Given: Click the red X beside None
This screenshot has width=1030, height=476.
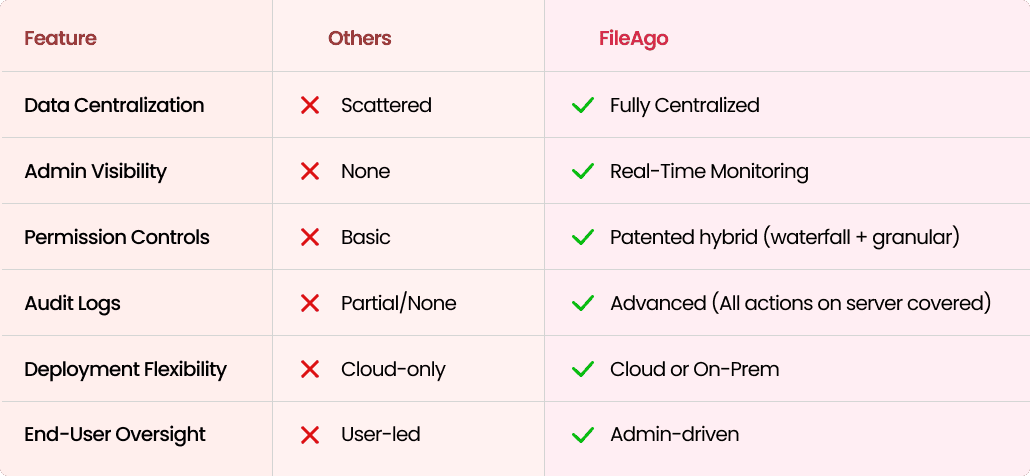Looking at the screenshot, I should [309, 171].
